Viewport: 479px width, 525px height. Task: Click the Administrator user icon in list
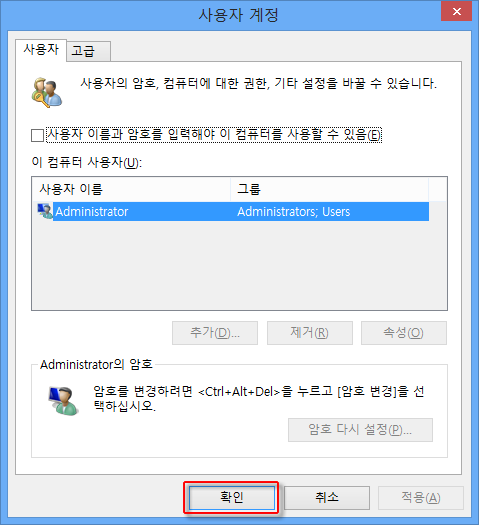pyautogui.click(x=45, y=211)
